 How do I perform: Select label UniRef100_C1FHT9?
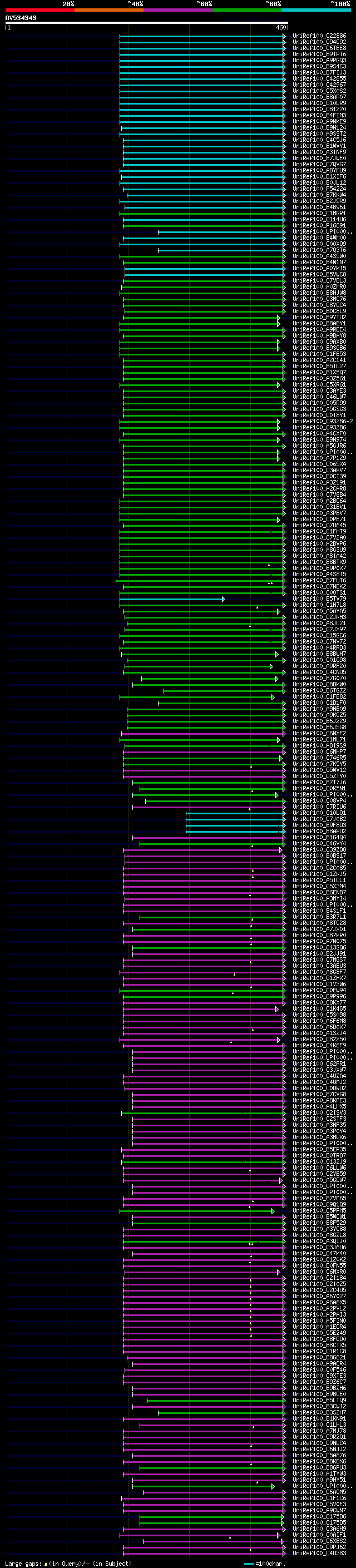coord(319,531)
